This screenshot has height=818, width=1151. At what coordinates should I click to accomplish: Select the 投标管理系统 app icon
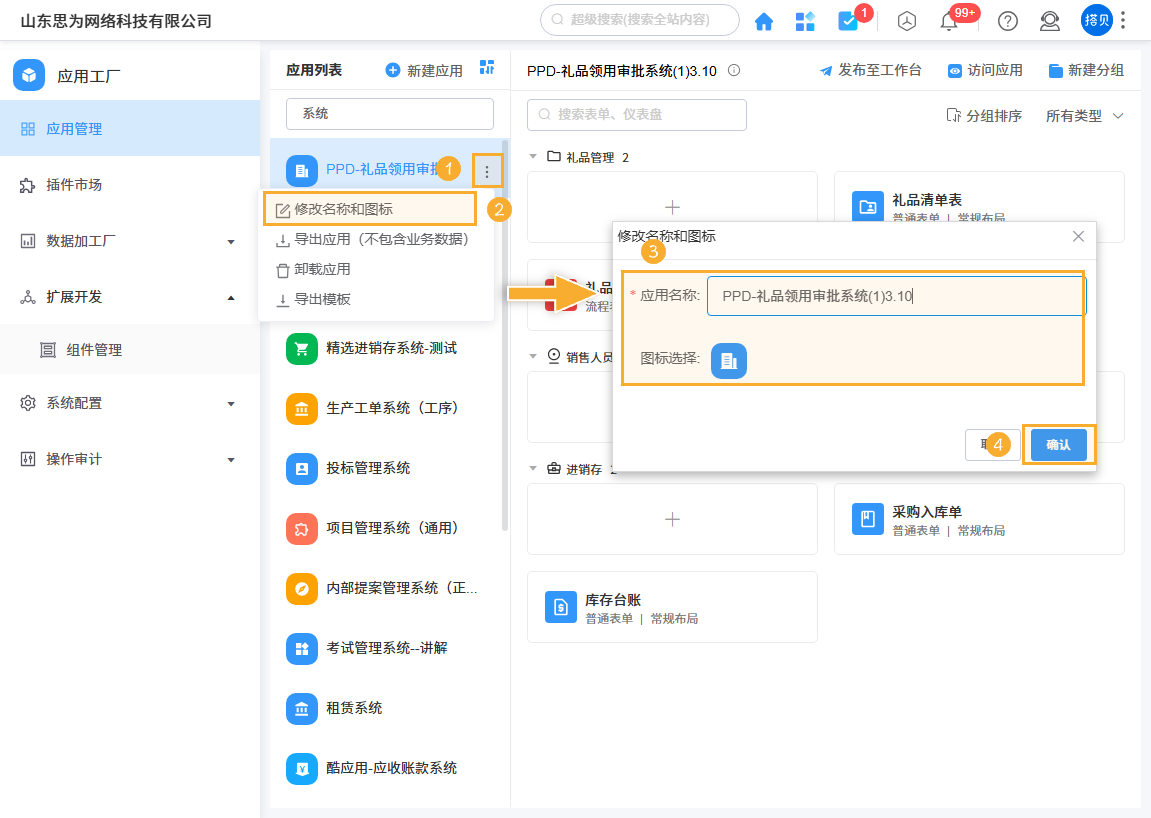[302, 468]
